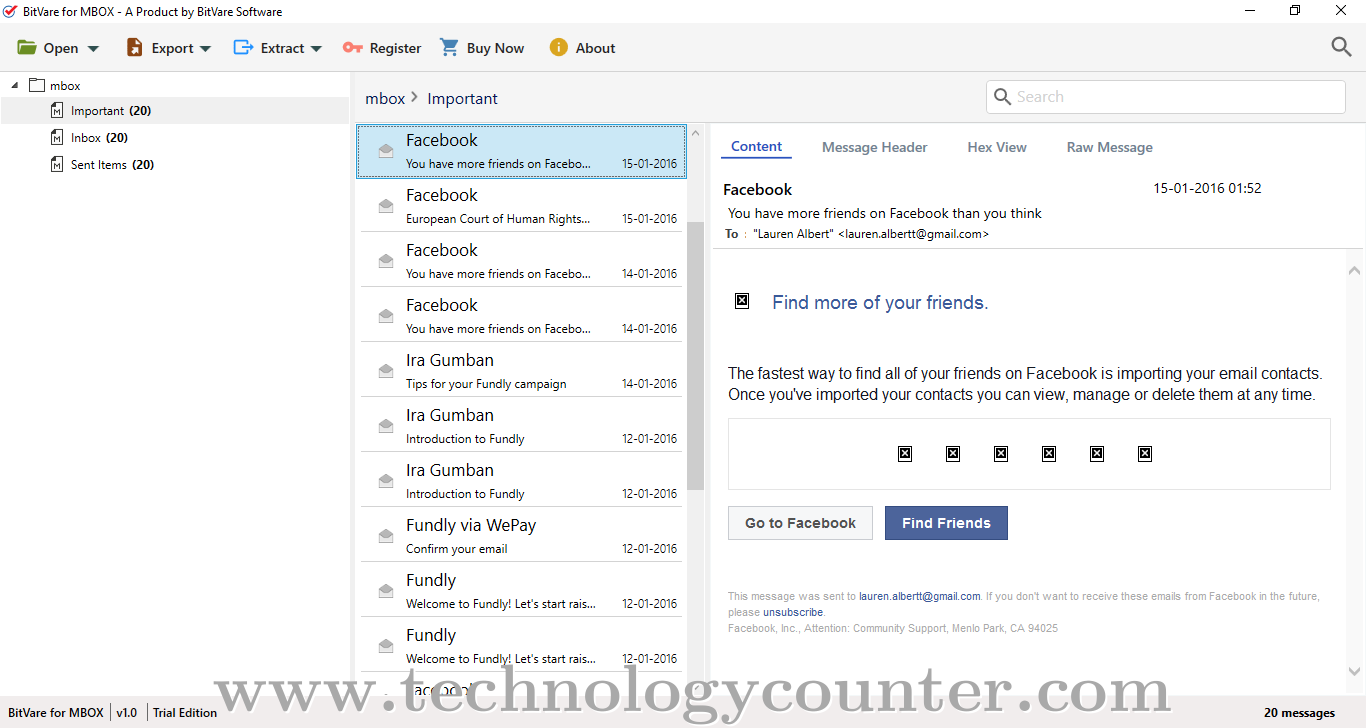Click broken image icon beside Find more friends
This screenshot has height=728, width=1366.
[x=742, y=300]
